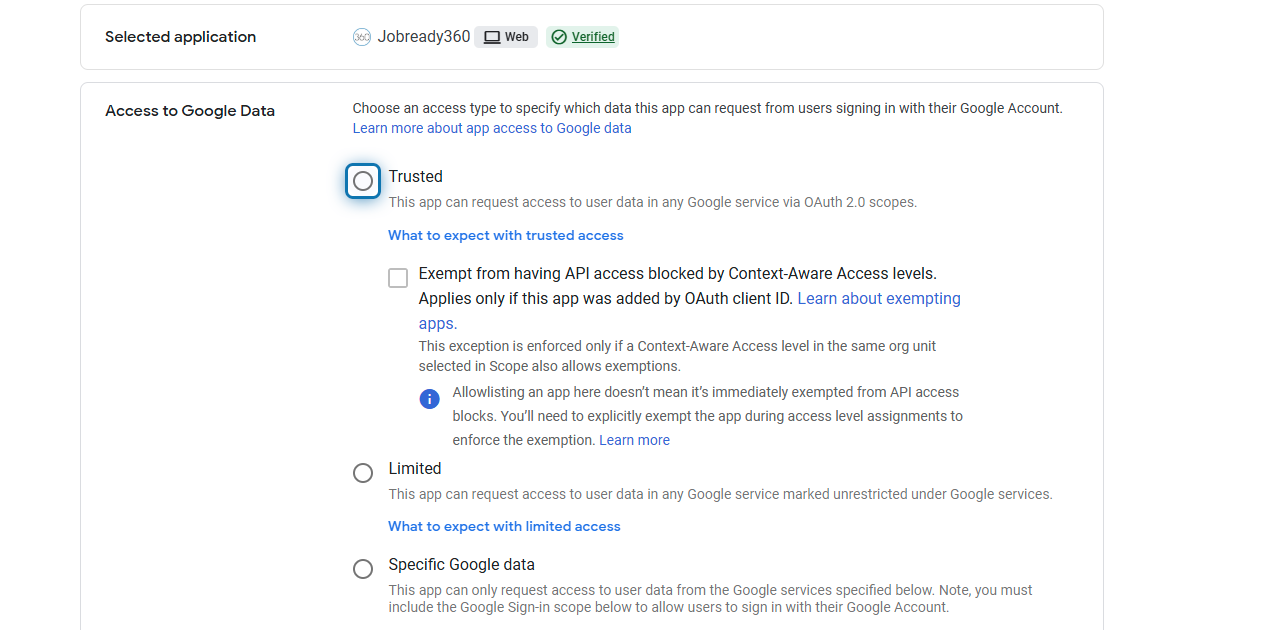This screenshot has height=630, width=1280.
Task: Click the Trusted option label text
Action: tap(416, 176)
